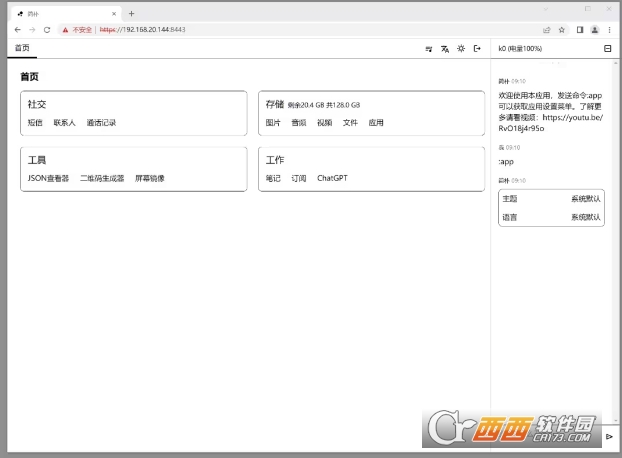This screenshot has height=458, width=622.
Task: Switch to the 首页 tab
Action: click(22, 48)
